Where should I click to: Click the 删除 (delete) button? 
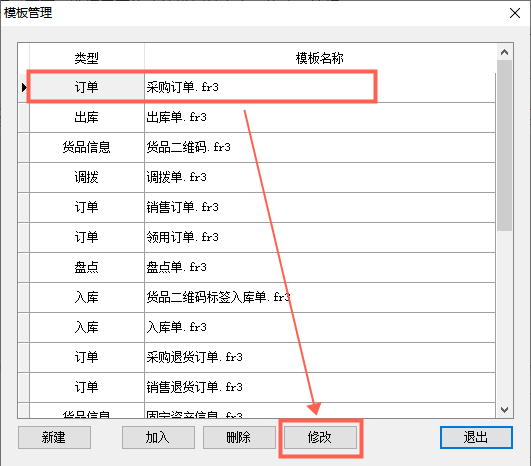(x=239, y=437)
